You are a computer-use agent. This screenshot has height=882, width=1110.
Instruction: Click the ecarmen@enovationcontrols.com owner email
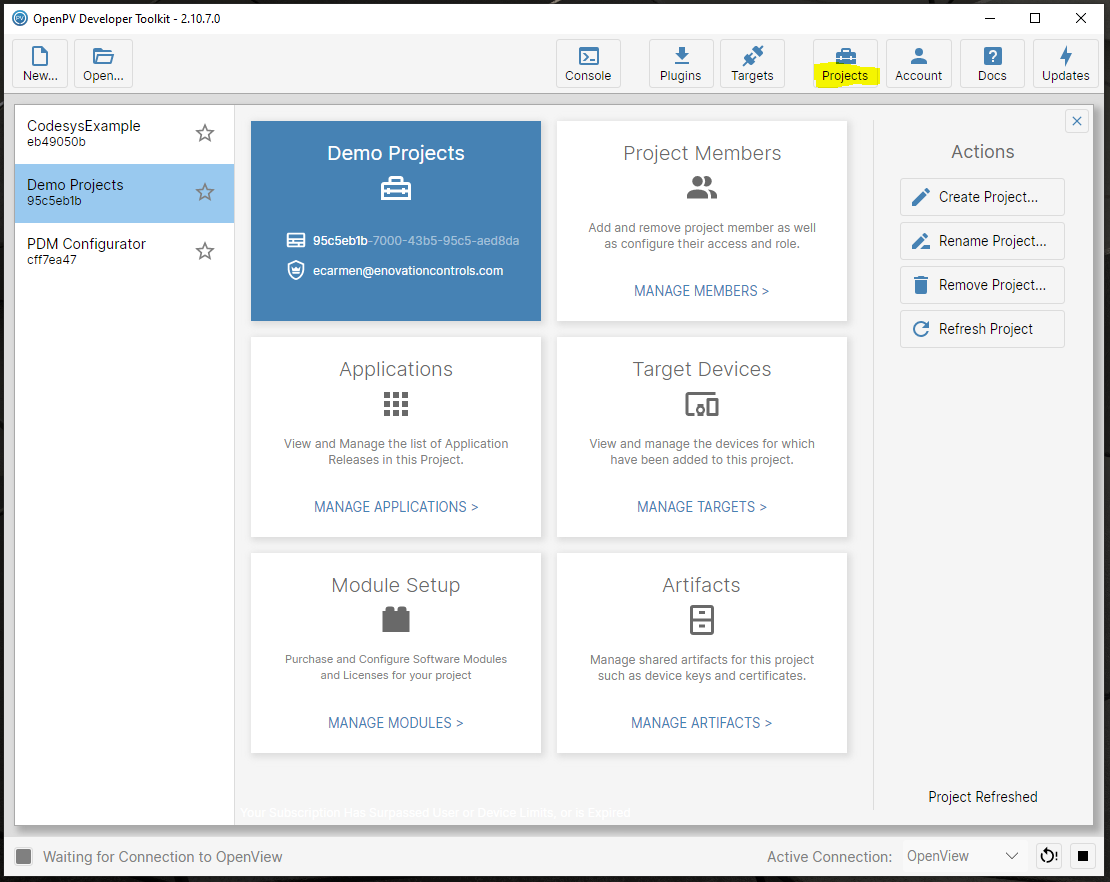pos(408,270)
